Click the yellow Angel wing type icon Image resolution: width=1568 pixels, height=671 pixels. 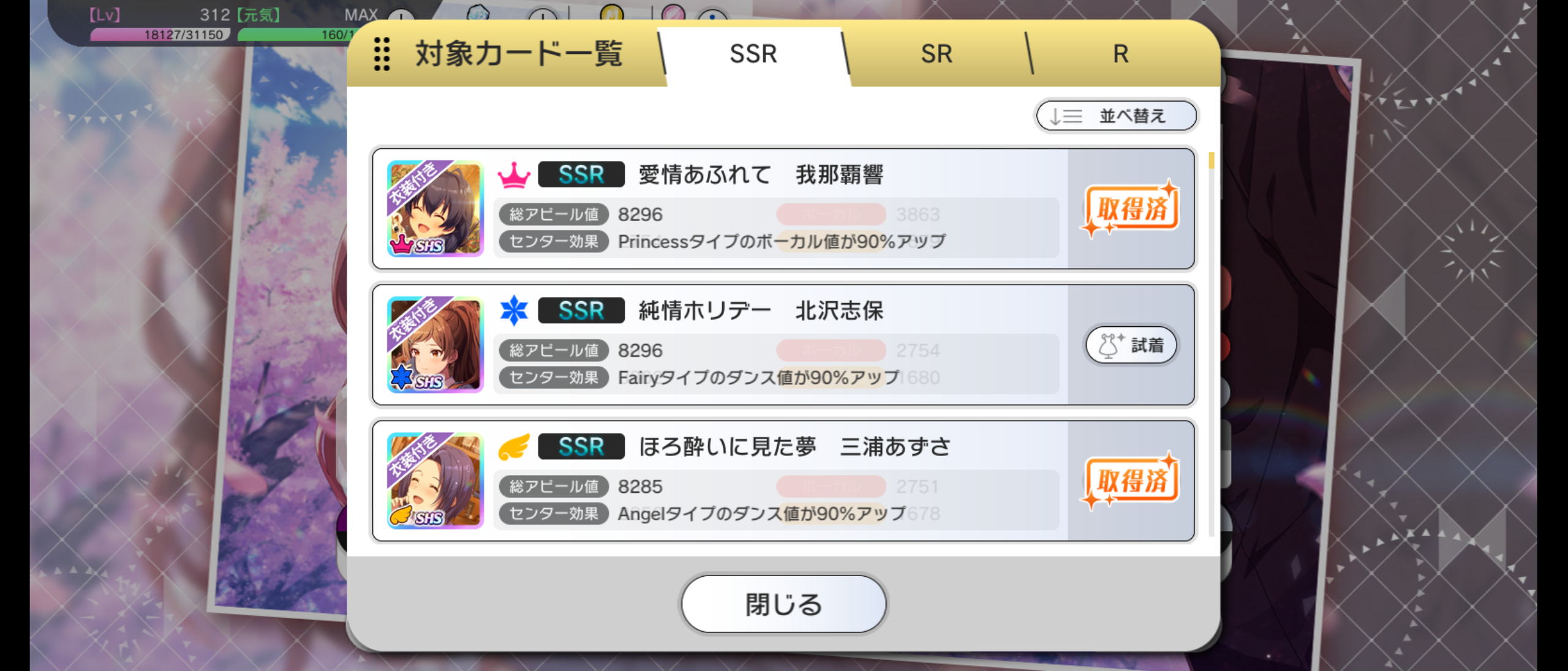pyautogui.click(x=513, y=447)
